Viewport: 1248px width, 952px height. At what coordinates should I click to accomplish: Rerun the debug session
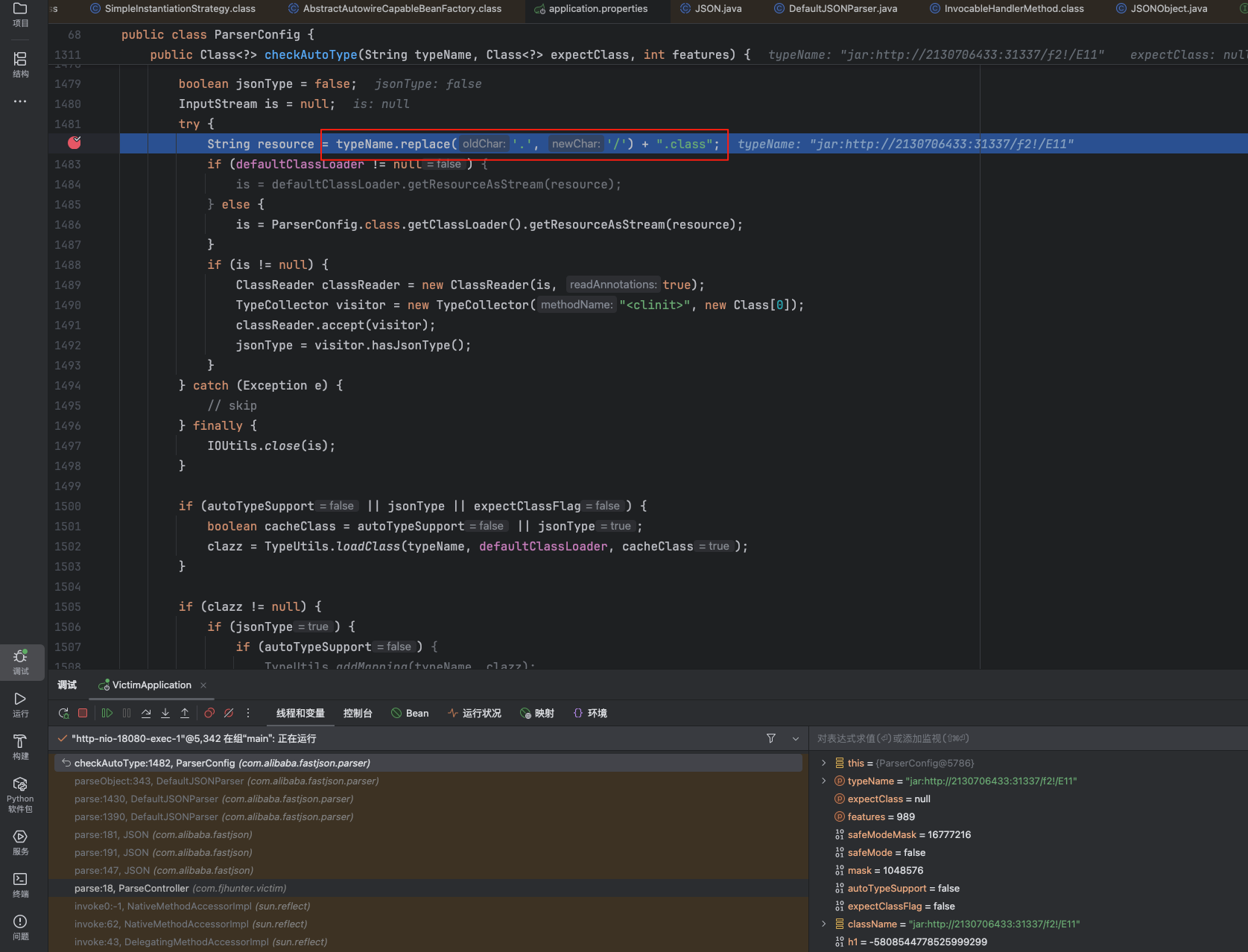(64, 713)
